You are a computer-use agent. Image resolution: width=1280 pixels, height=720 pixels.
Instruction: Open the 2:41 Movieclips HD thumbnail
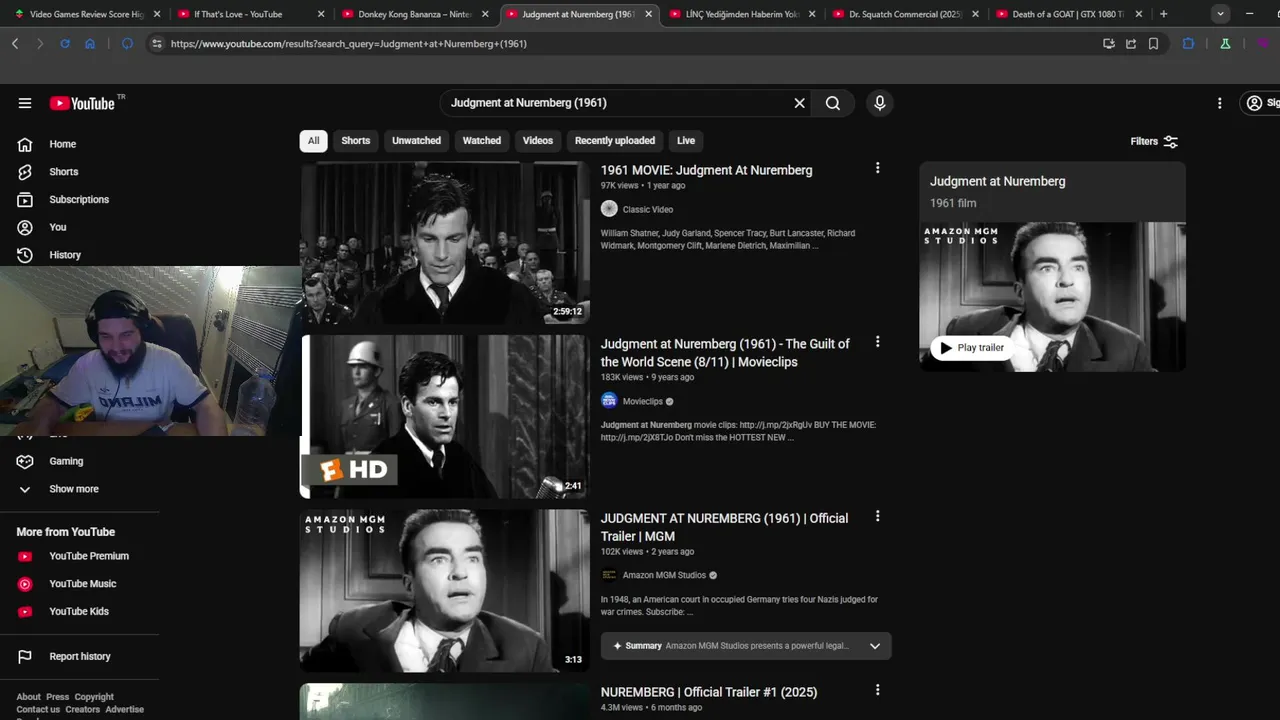(445, 417)
